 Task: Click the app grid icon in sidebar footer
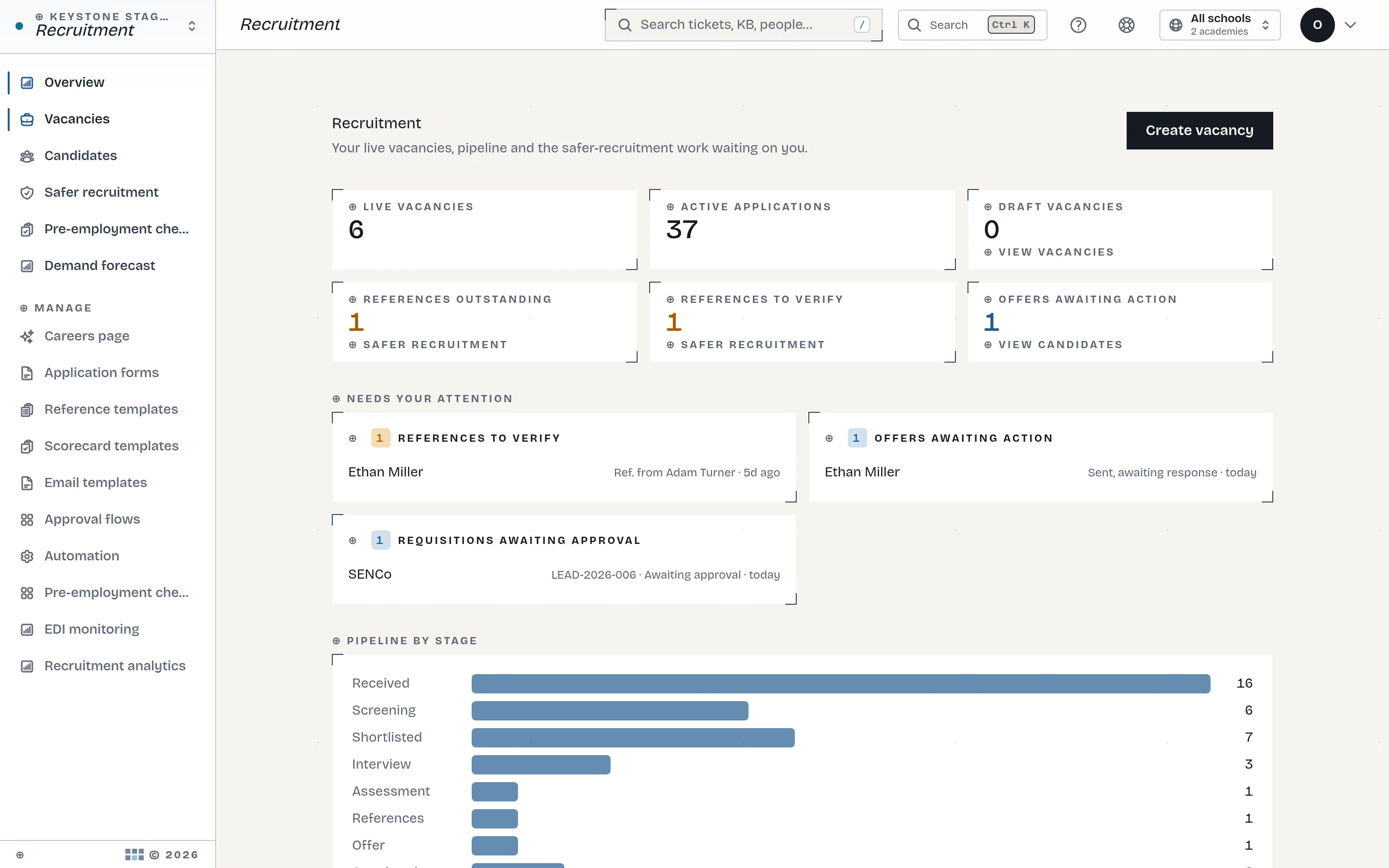click(134, 854)
